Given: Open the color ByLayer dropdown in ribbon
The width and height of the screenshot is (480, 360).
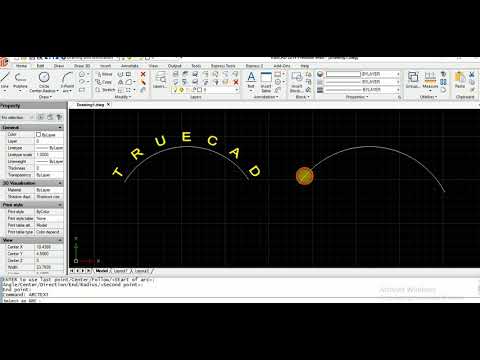Looking at the screenshot, I should tap(363, 74).
